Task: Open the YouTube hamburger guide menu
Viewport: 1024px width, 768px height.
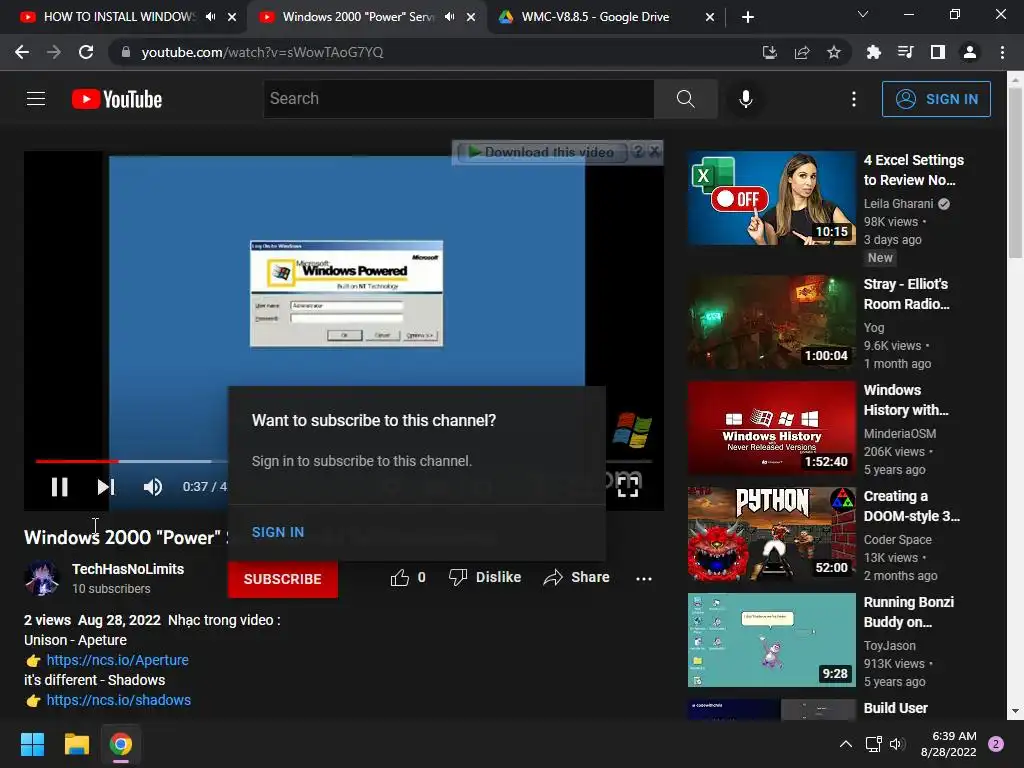Action: coord(36,99)
